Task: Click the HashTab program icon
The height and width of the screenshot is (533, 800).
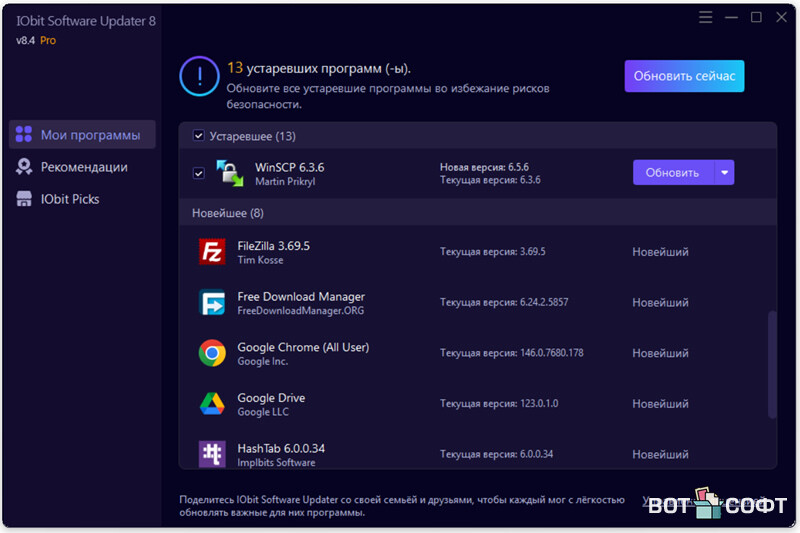Action: click(x=212, y=454)
